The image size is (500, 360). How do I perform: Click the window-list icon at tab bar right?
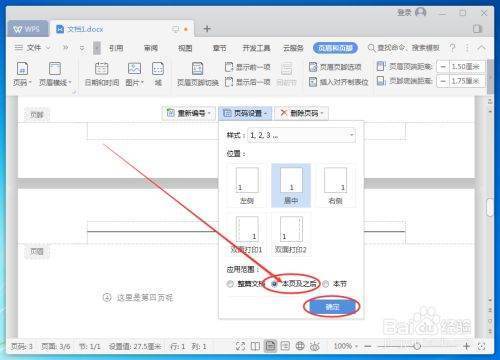477,29
